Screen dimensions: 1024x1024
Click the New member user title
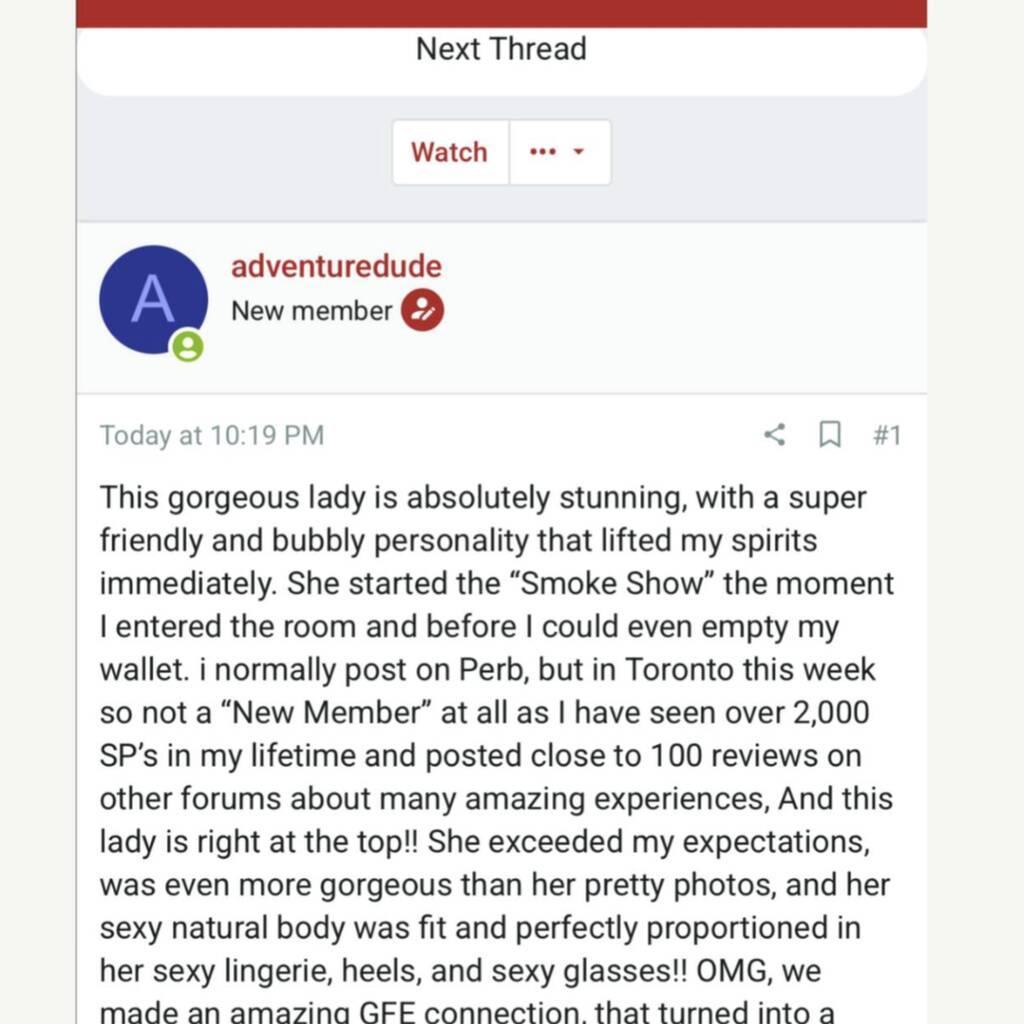(311, 311)
